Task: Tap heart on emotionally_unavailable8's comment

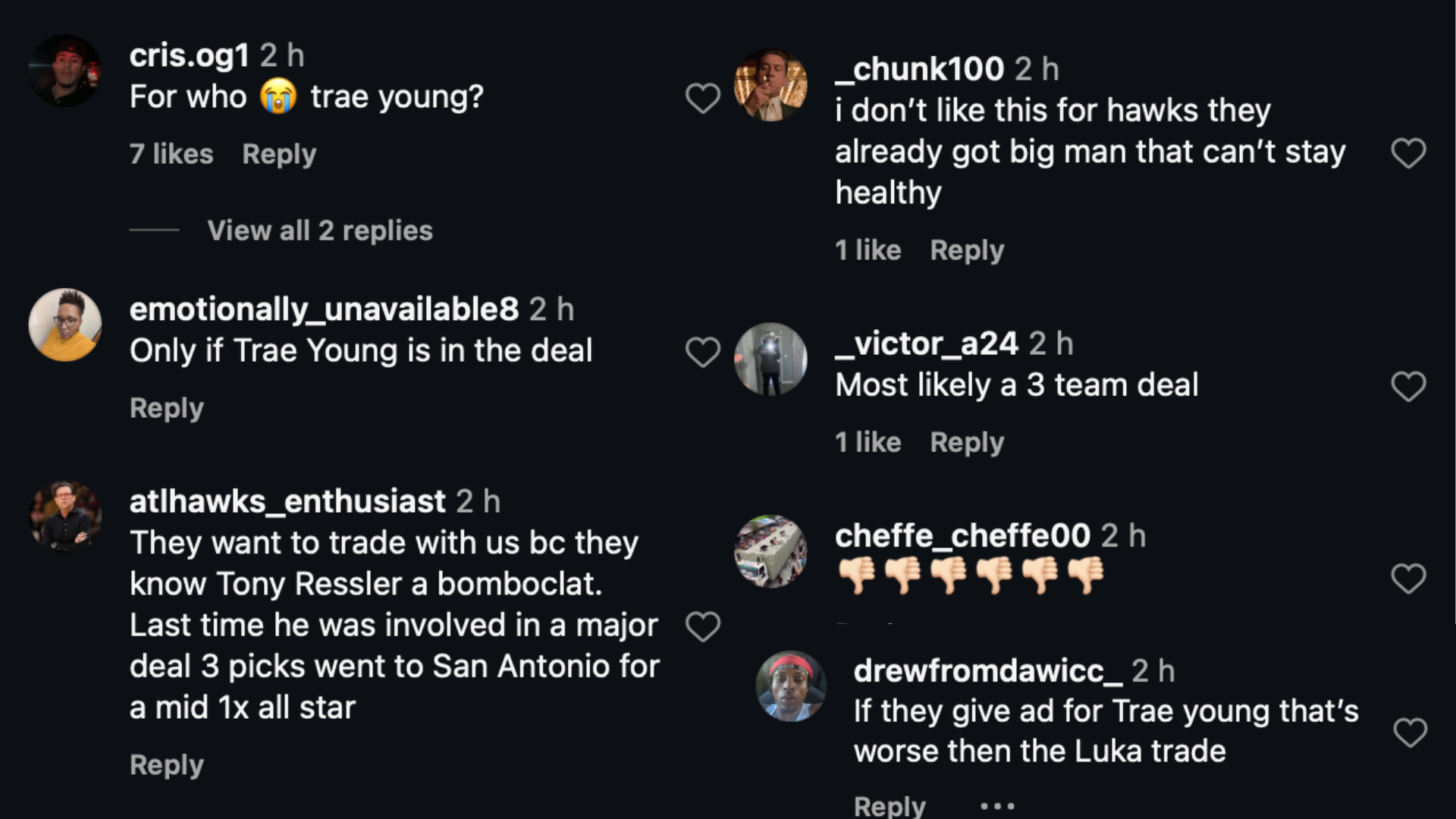Action: coord(702,352)
